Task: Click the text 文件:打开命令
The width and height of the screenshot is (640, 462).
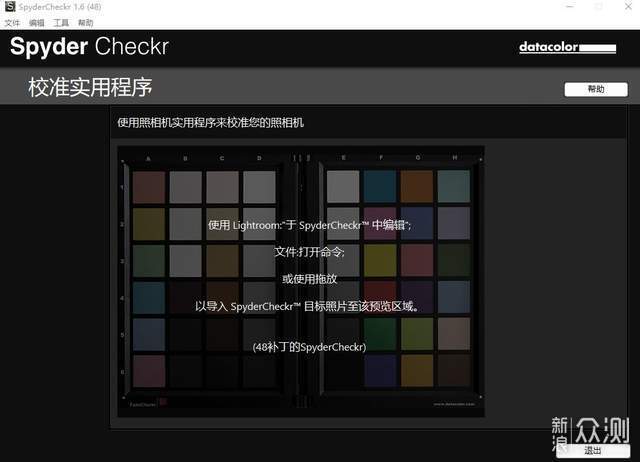Action: click(x=309, y=252)
